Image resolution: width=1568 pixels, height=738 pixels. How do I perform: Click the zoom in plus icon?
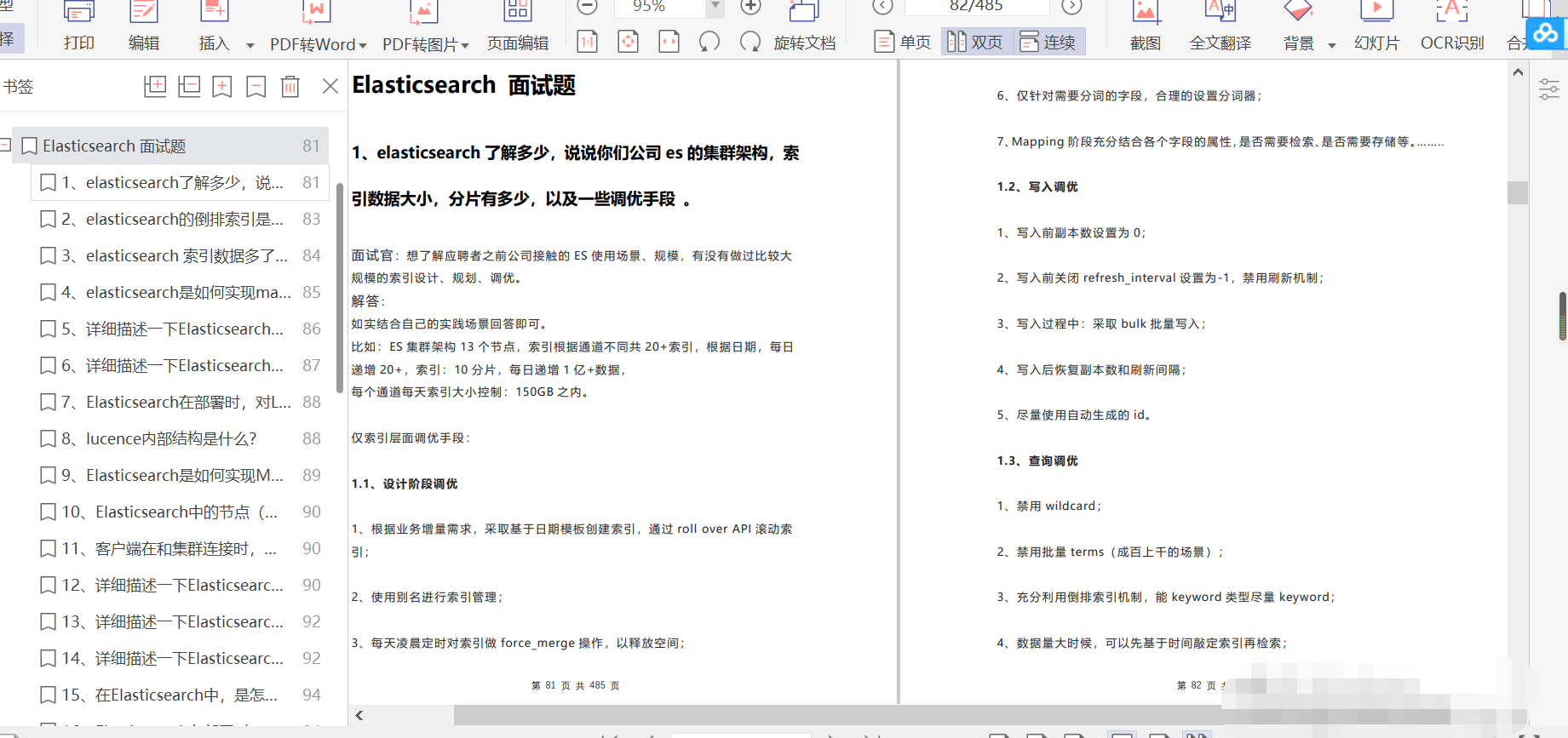(x=750, y=7)
